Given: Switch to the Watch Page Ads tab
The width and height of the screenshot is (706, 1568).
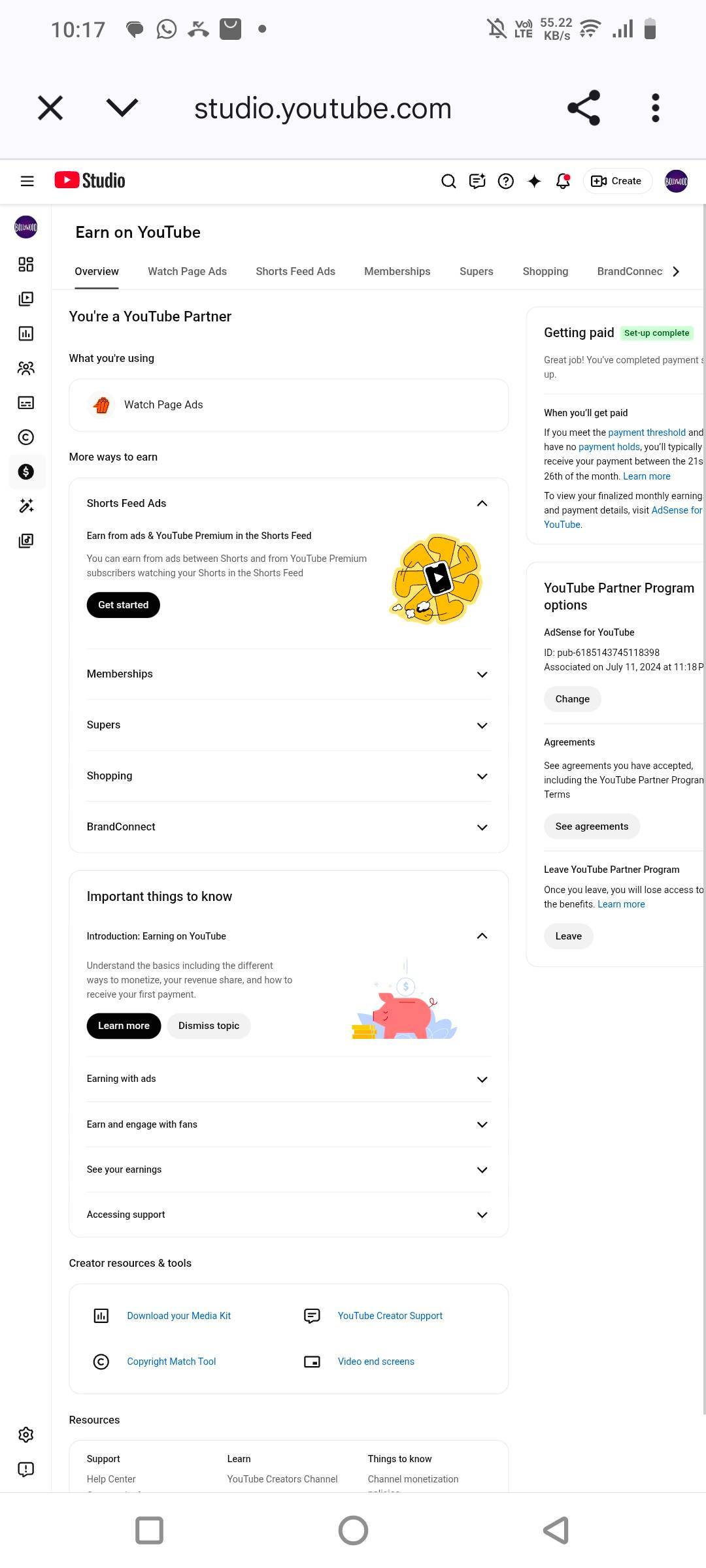Looking at the screenshot, I should 187,271.
